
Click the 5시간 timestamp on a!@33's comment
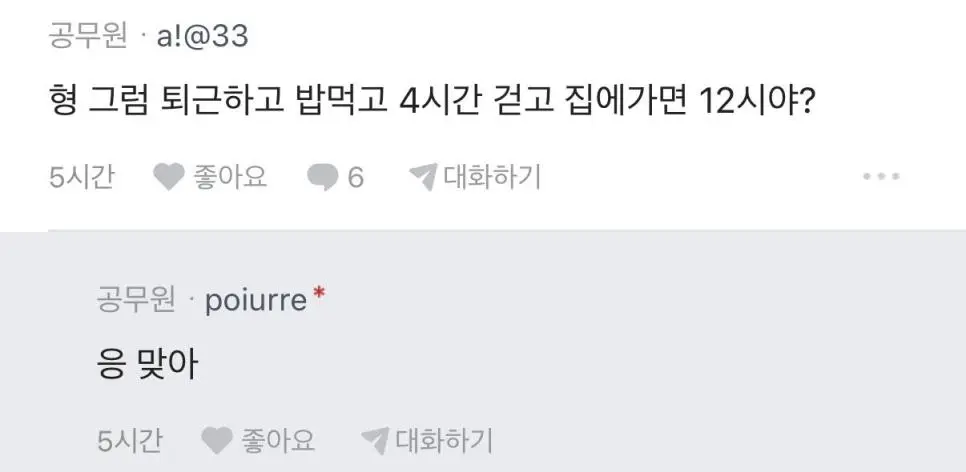81,178
